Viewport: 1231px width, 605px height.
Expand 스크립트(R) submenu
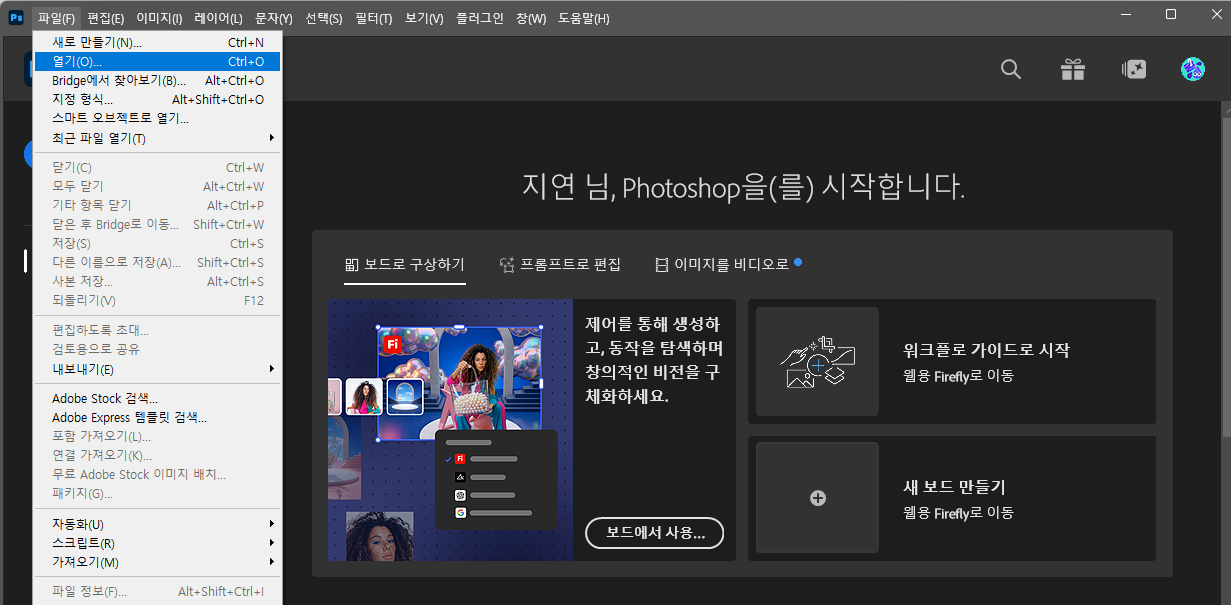pos(157,543)
